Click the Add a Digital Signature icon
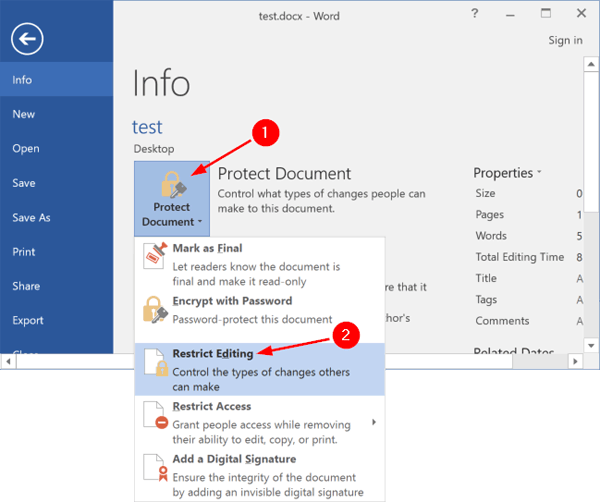 (153, 470)
